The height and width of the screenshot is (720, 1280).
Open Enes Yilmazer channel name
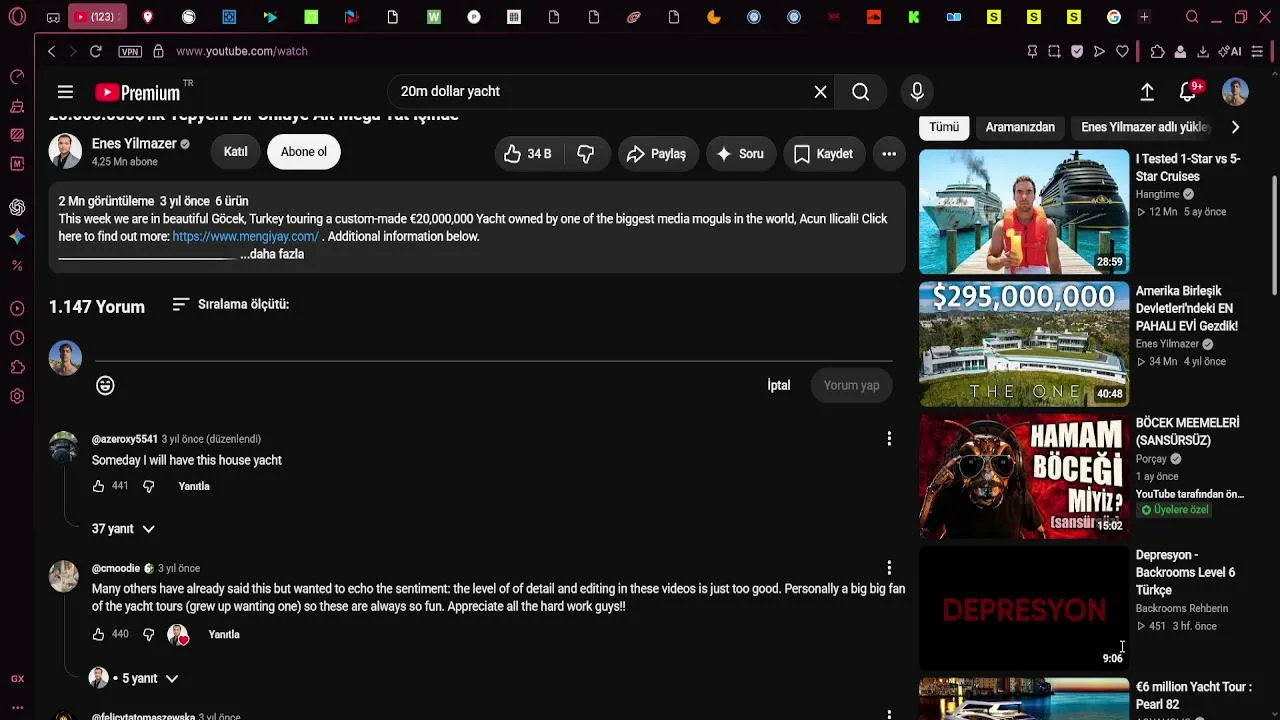pyautogui.click(x=134, y=144)
